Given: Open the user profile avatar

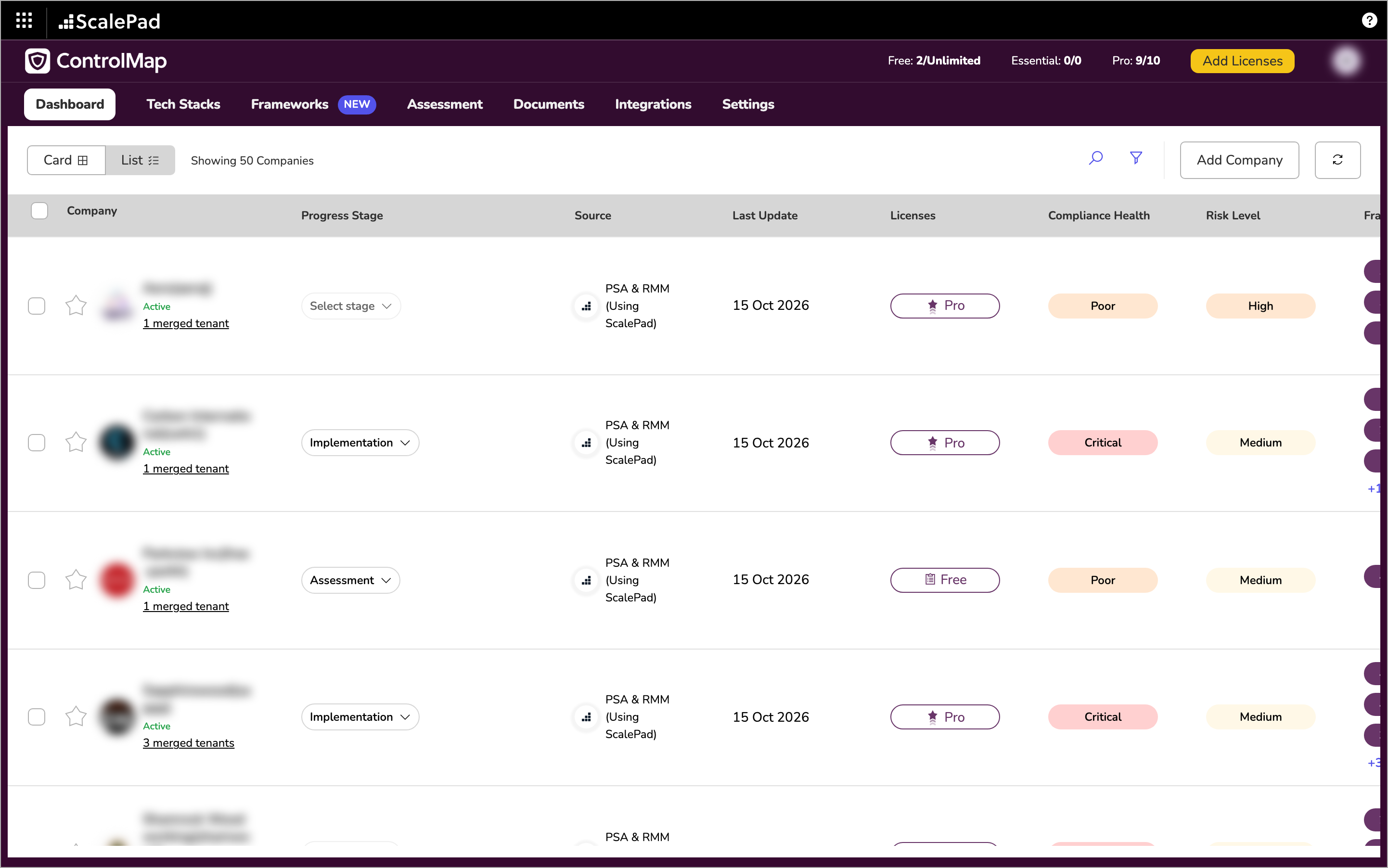Looking at the screenshot, I should click(x=1346, y=61).
